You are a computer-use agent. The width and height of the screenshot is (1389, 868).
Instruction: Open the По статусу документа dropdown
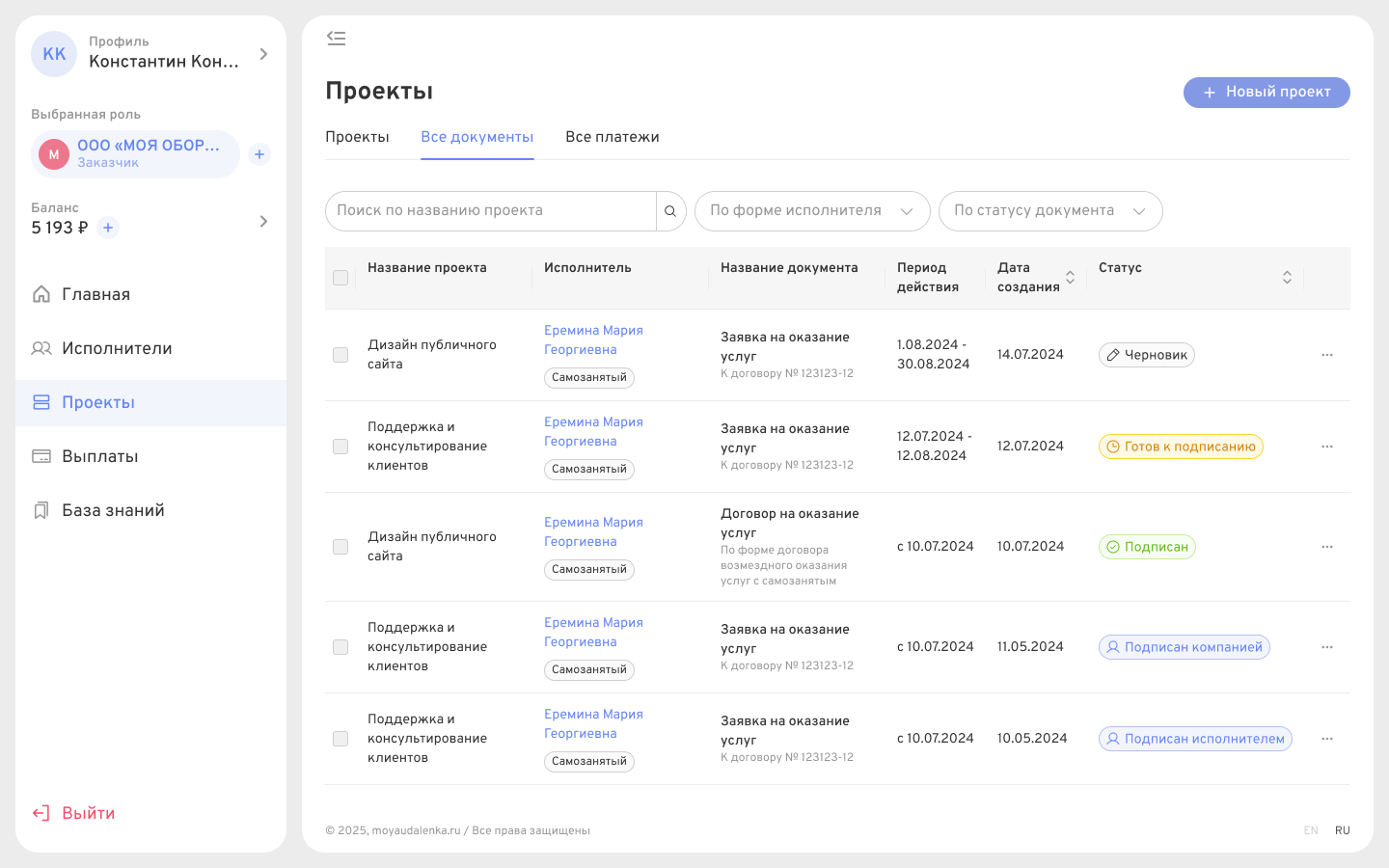tap(1050, 210)
